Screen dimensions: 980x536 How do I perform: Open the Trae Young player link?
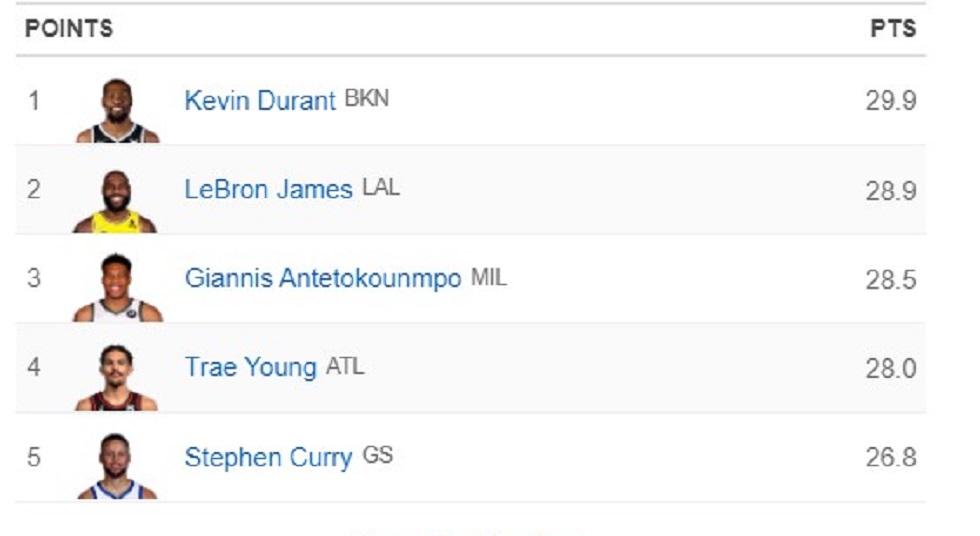coord(251,367)
